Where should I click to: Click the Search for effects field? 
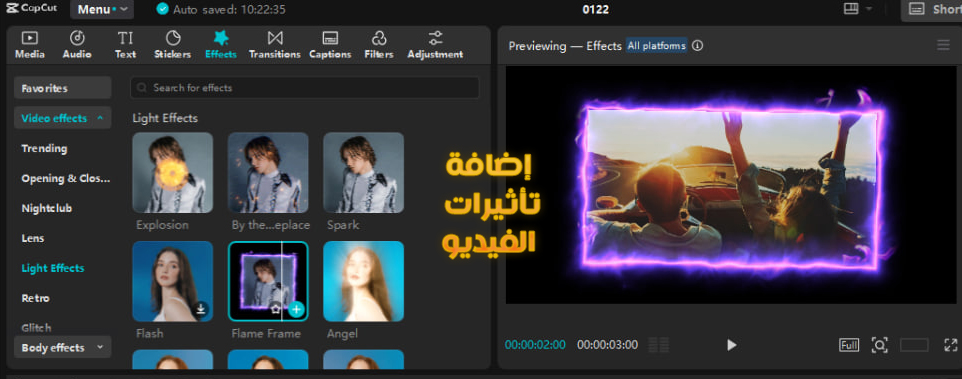pyautogui.click(x=304, y=88)
